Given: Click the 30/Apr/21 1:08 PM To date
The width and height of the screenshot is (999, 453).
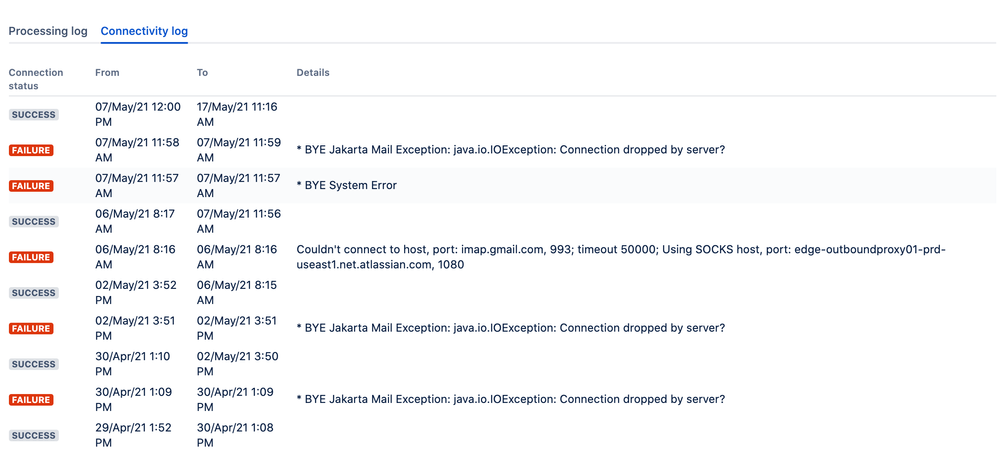Looking at the screenshot, I should coord(235,435).
